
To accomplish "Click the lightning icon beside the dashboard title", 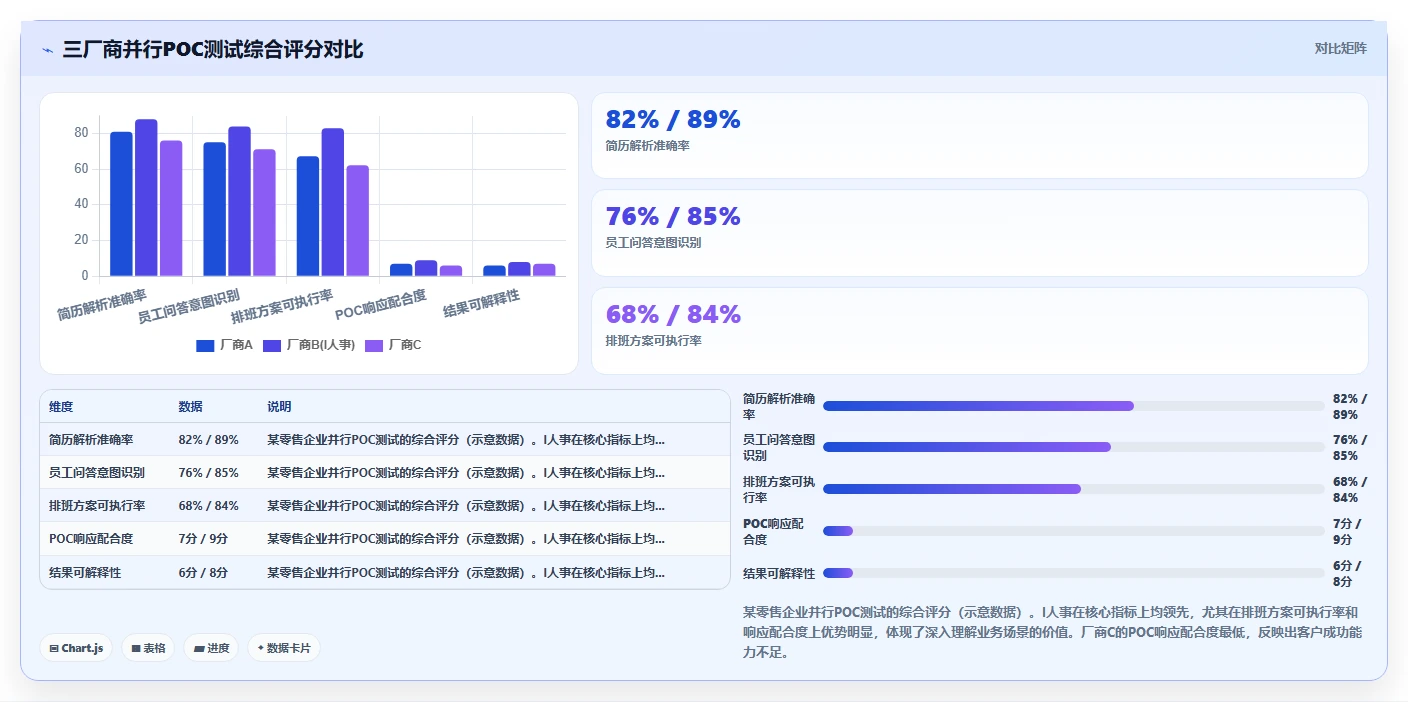I will (48, 50).
